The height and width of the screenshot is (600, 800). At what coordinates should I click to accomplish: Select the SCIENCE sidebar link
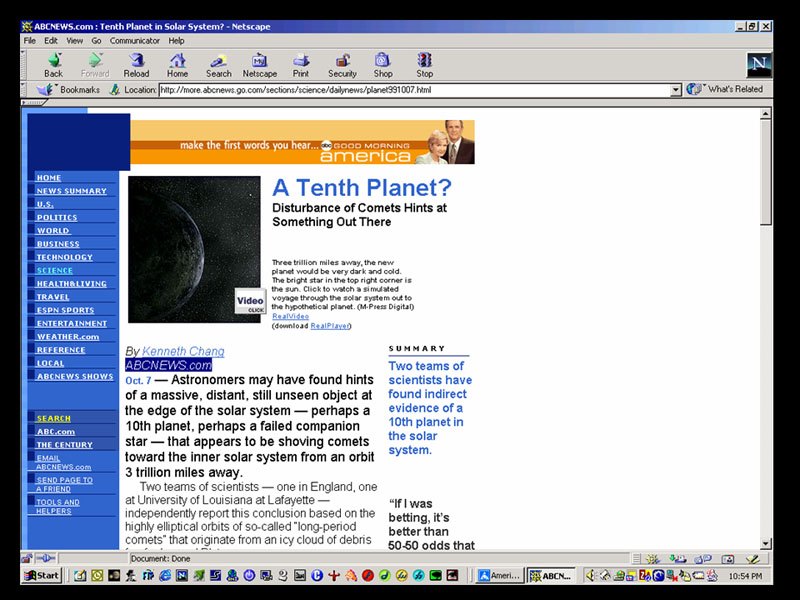point(55,270)
